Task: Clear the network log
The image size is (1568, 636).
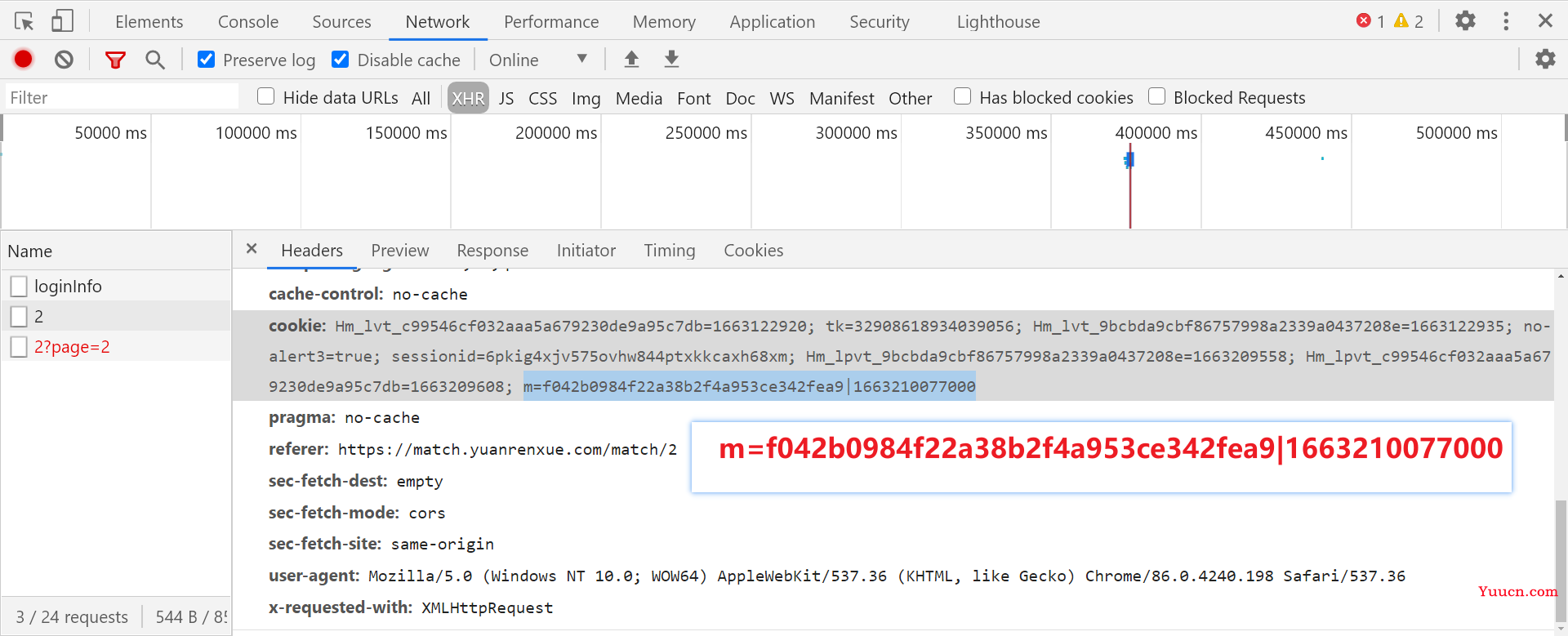Action: pos(64,59)
